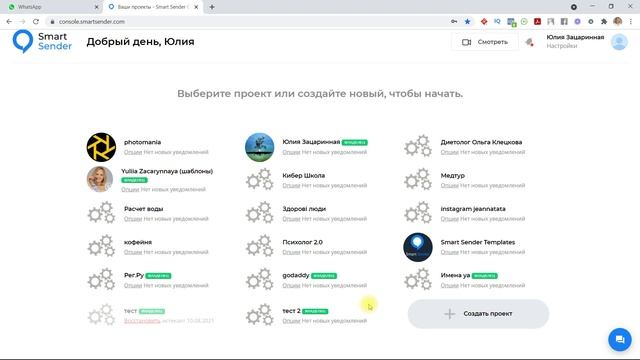640x360 pixels.
Task: Open Опции link for Кибер Школа
Action: [291, 186]
